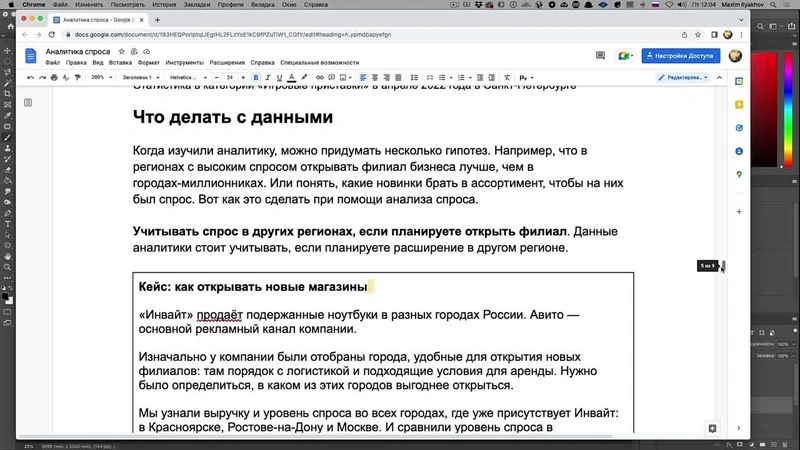Open the insert image dropdown
Screen dimensions: 800x450
346,78
